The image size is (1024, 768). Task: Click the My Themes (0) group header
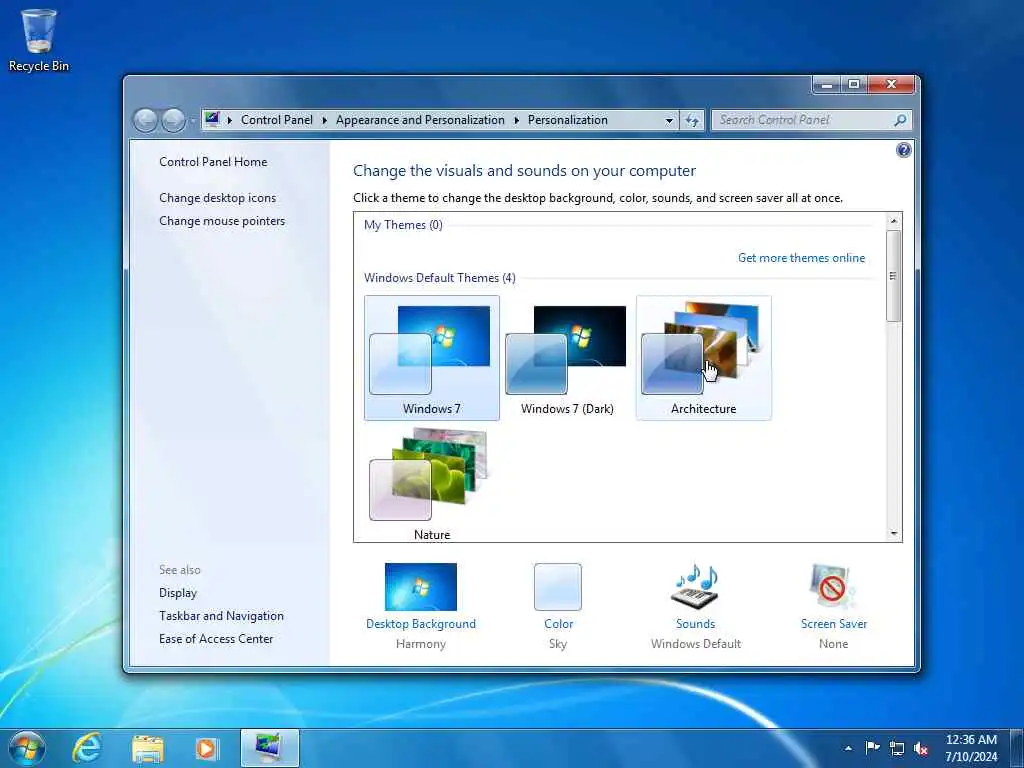click(x=403, y=225)
